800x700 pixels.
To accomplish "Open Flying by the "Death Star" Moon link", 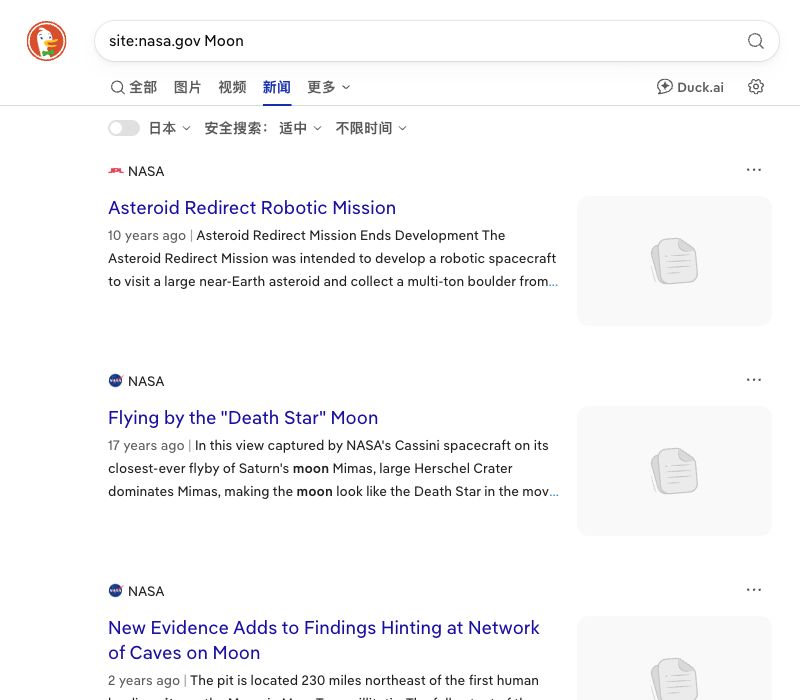I will tap(243, 418).
